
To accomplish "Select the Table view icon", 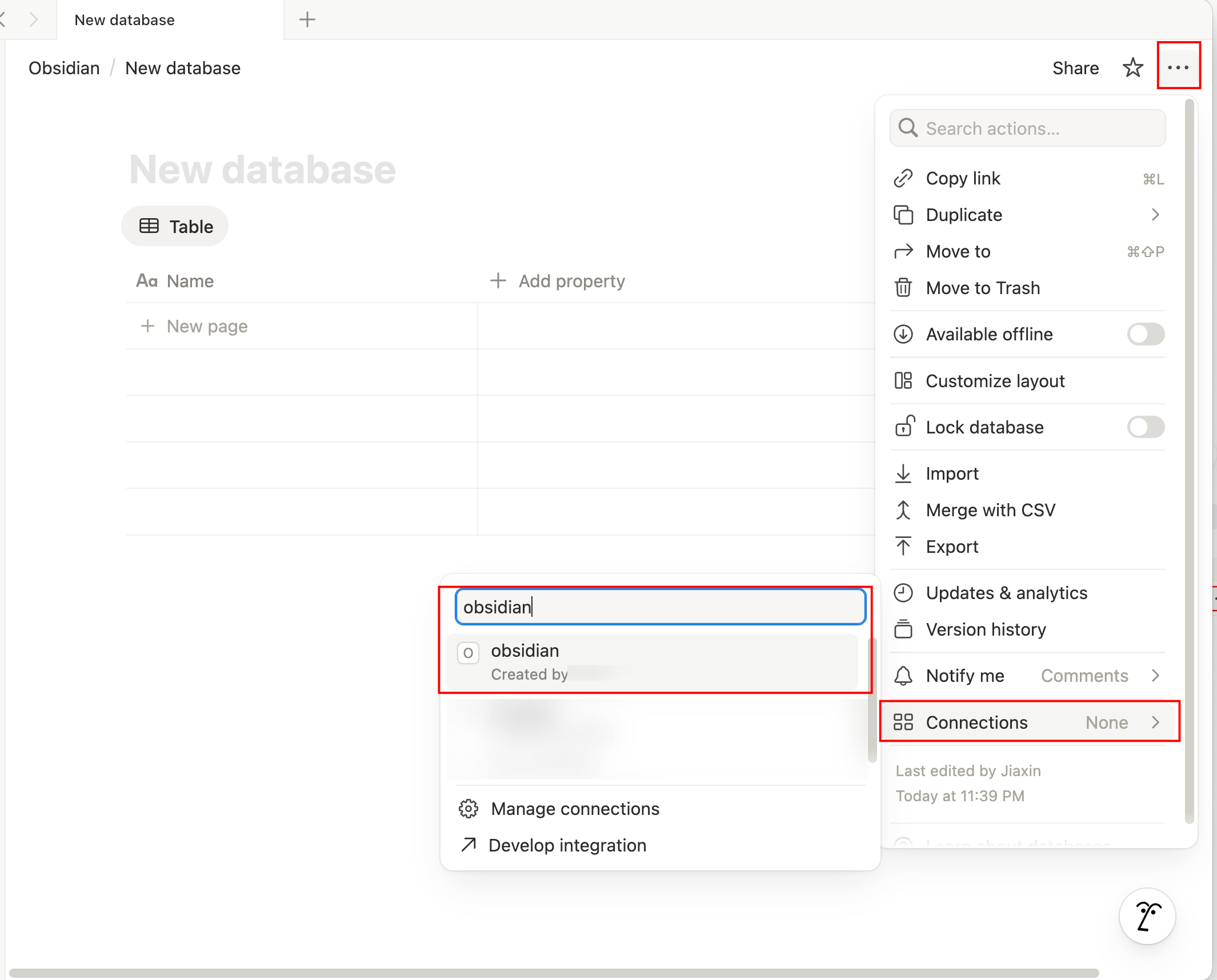I will [149, 226].
